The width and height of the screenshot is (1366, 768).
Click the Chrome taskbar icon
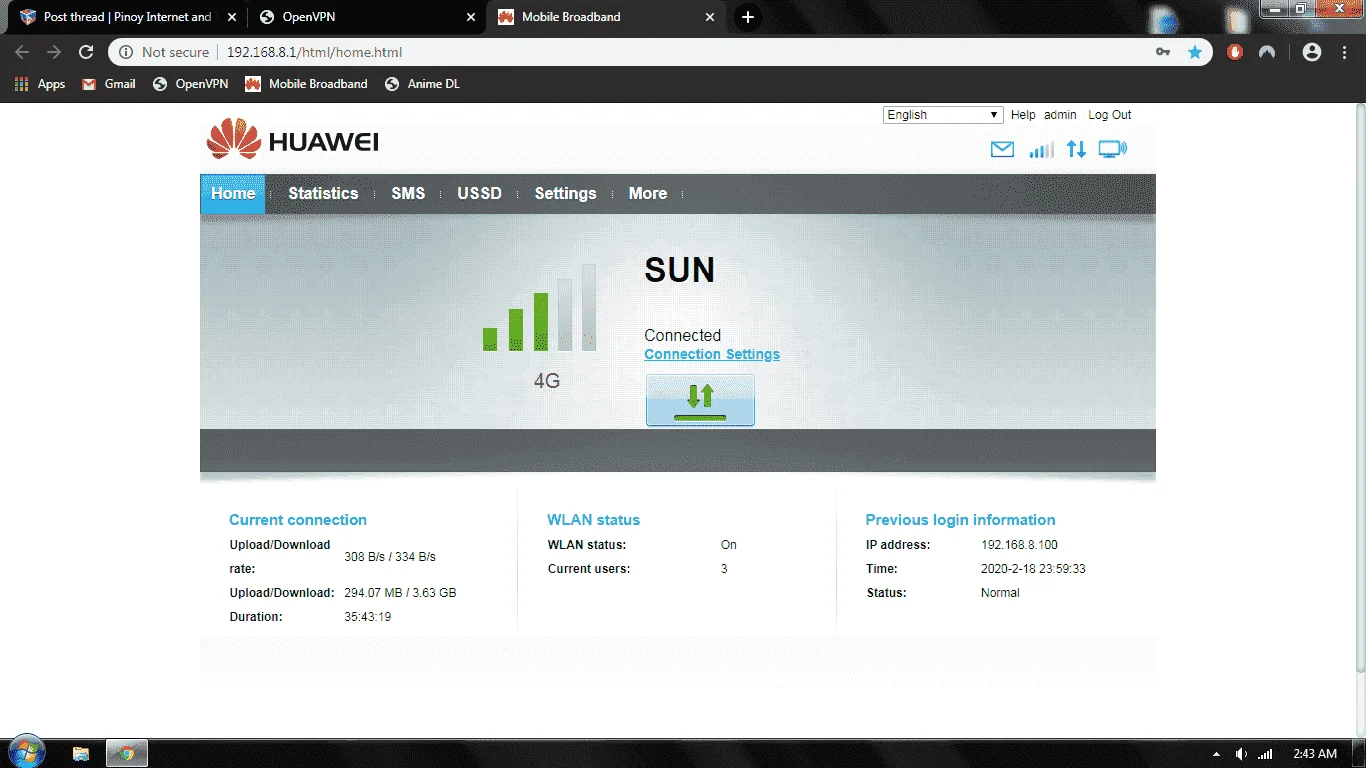pyautogui.click(x=127, y=753)
